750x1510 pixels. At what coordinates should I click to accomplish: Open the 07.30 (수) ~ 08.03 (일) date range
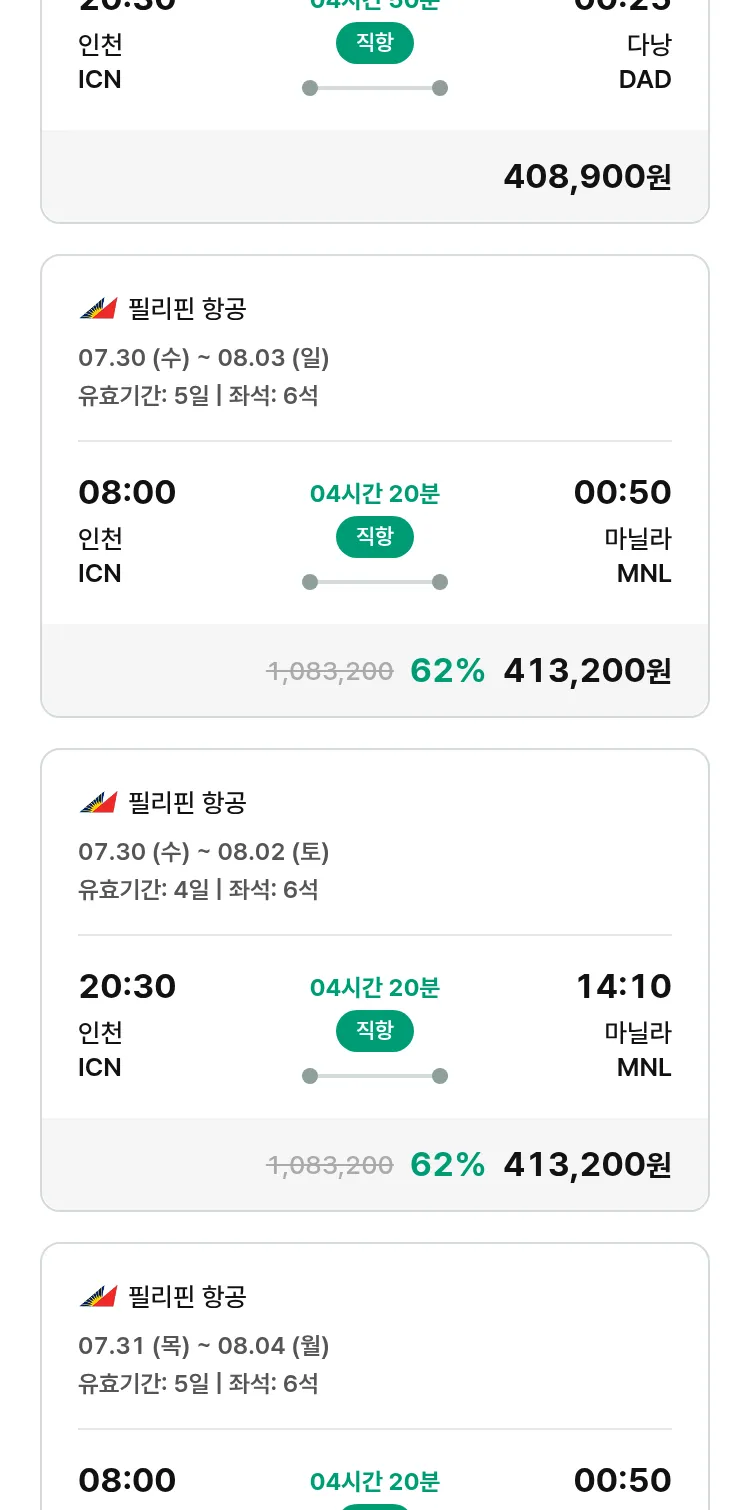coord(204,358)
